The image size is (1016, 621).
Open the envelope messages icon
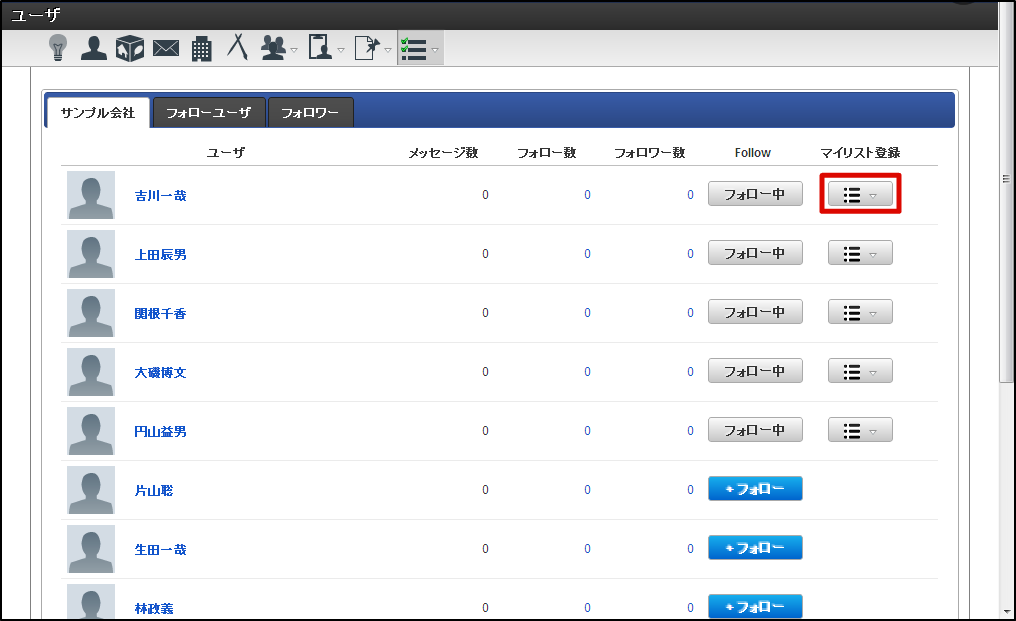(166, 48)
